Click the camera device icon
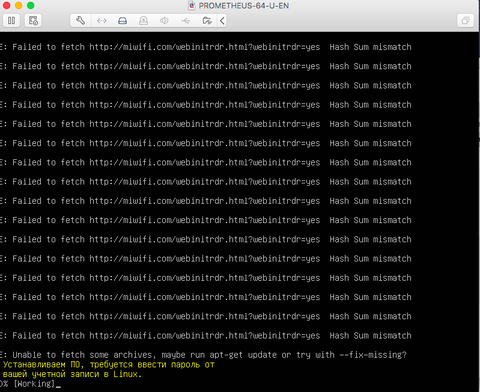Image resolution: width=480 pixels, height=392 pixels. point(144,21)
